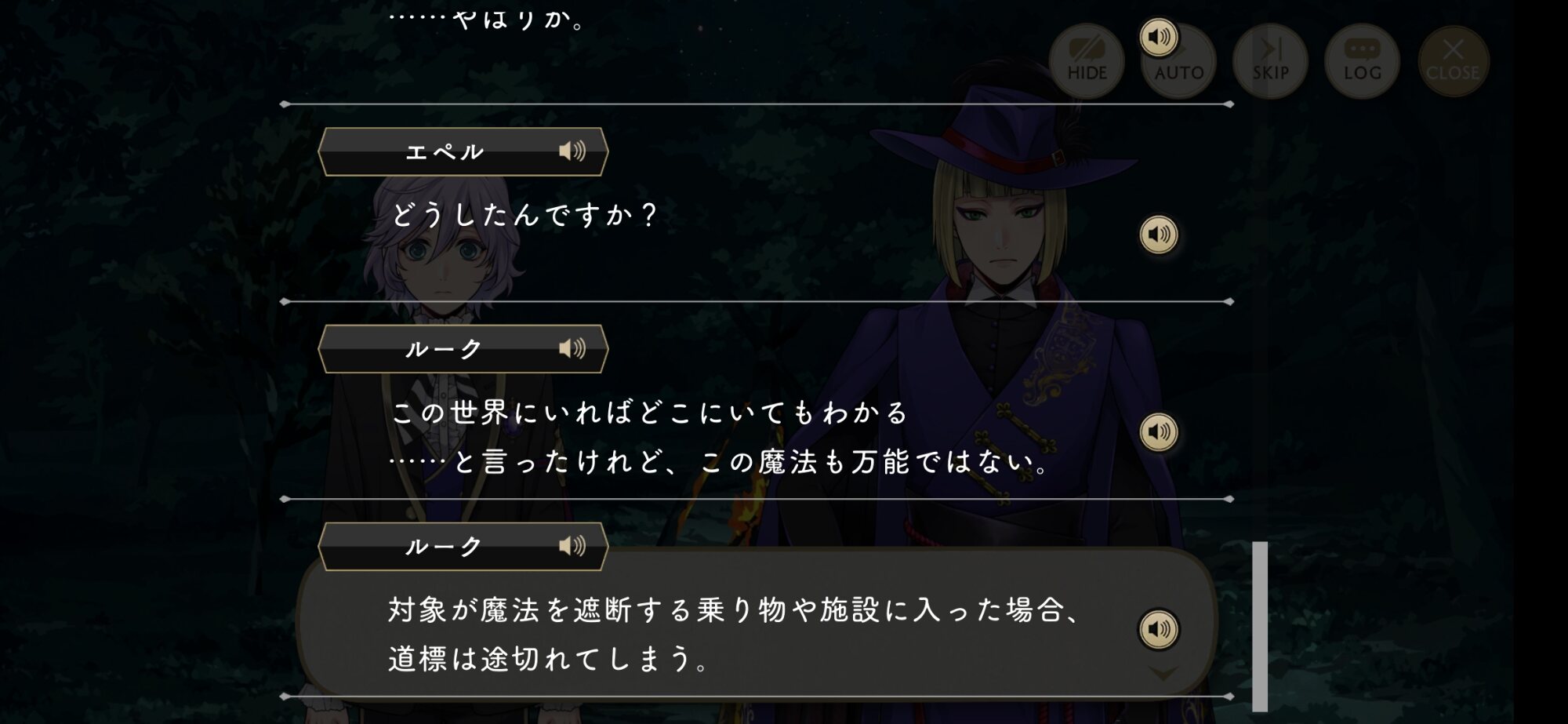Play voice for top line やはりか
1568x724 pixels.
point(1159,37)
